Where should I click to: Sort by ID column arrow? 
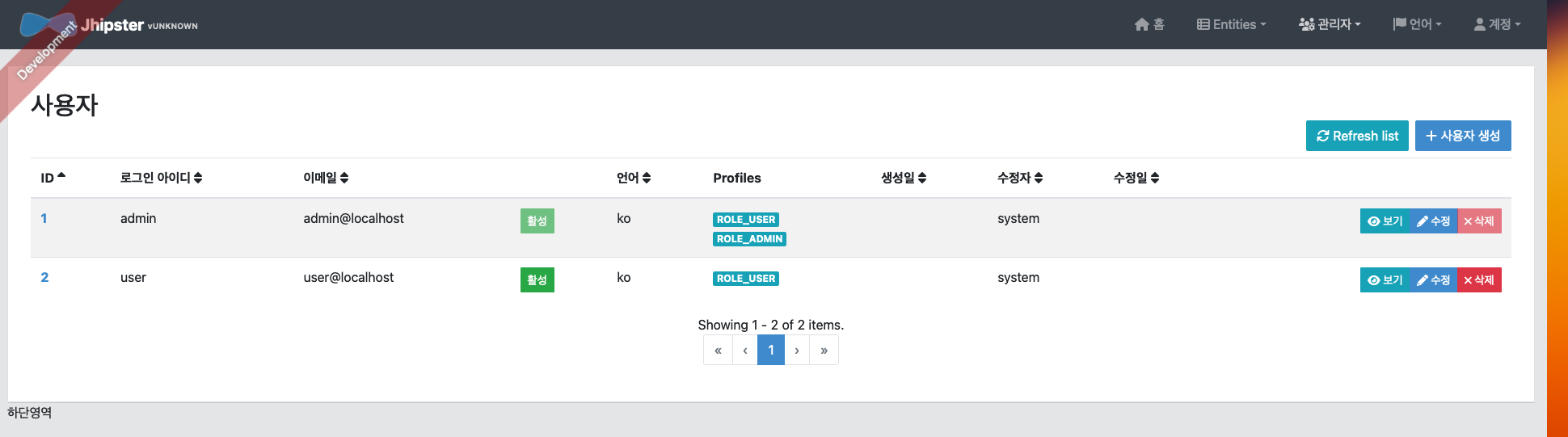(x=61, y=175)
